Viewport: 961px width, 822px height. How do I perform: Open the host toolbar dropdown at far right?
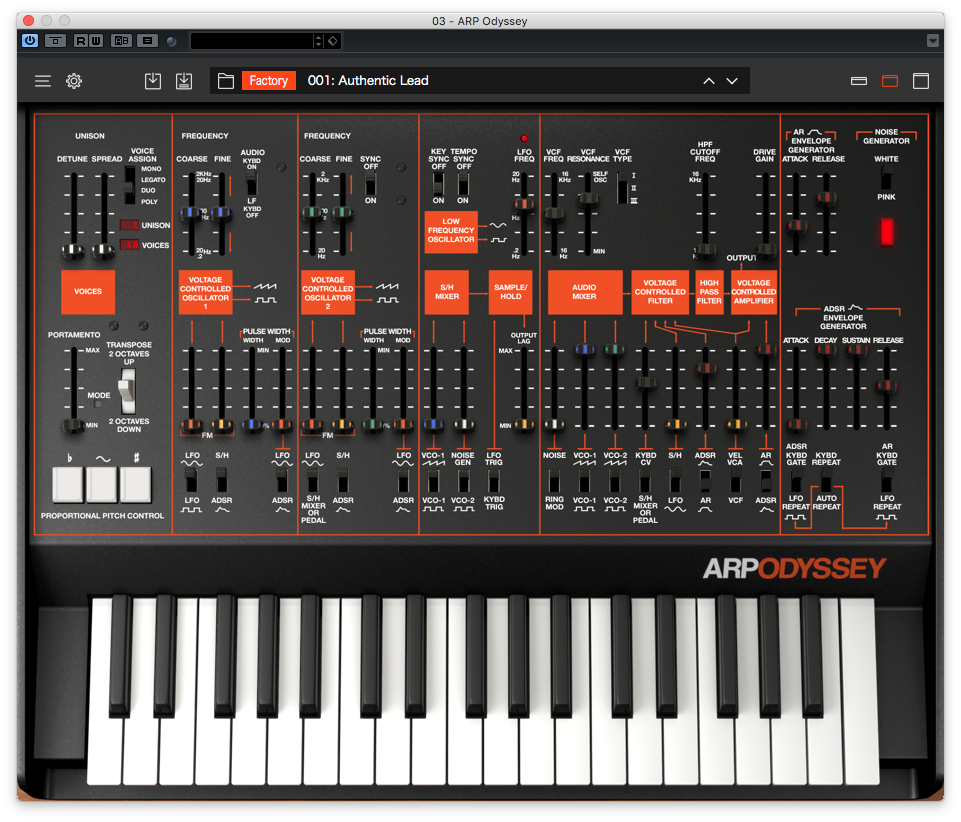coord(933,41)
